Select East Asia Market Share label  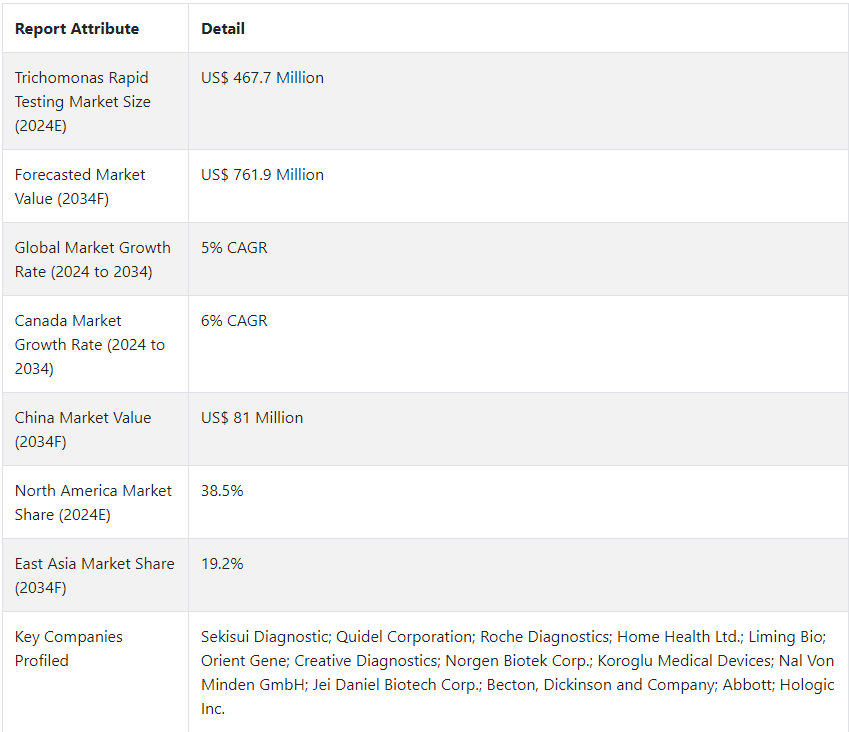94,576
